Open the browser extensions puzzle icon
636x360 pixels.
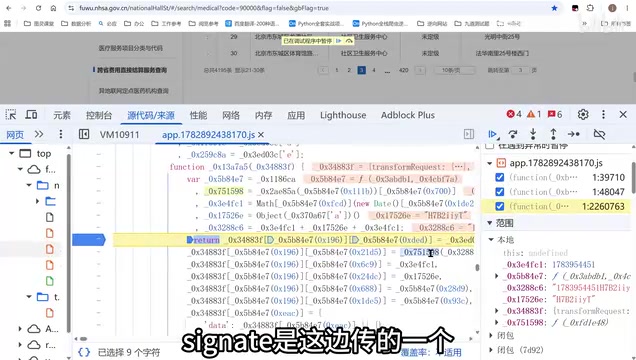coord(590,8)
